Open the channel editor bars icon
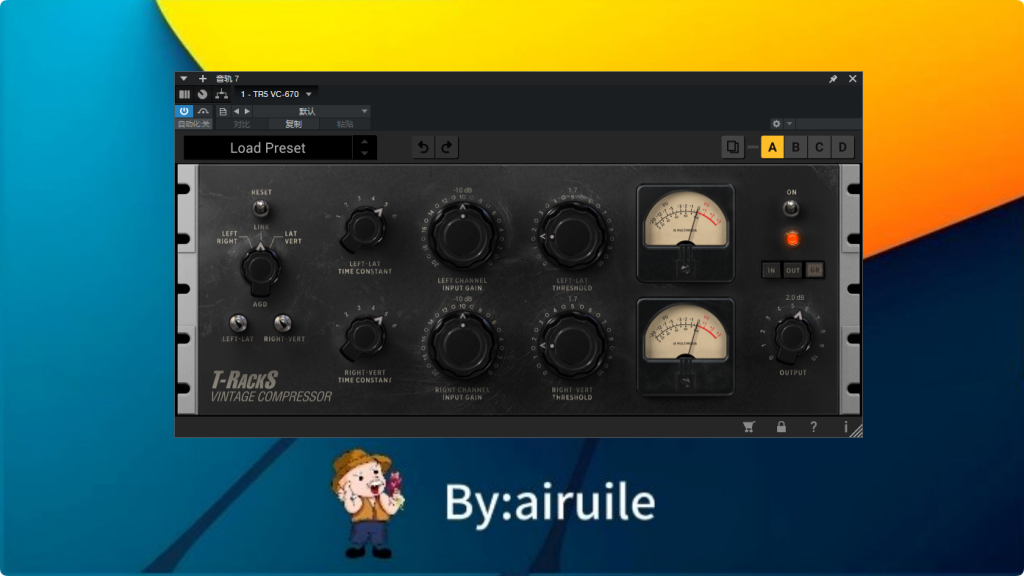 click(185, 94)
